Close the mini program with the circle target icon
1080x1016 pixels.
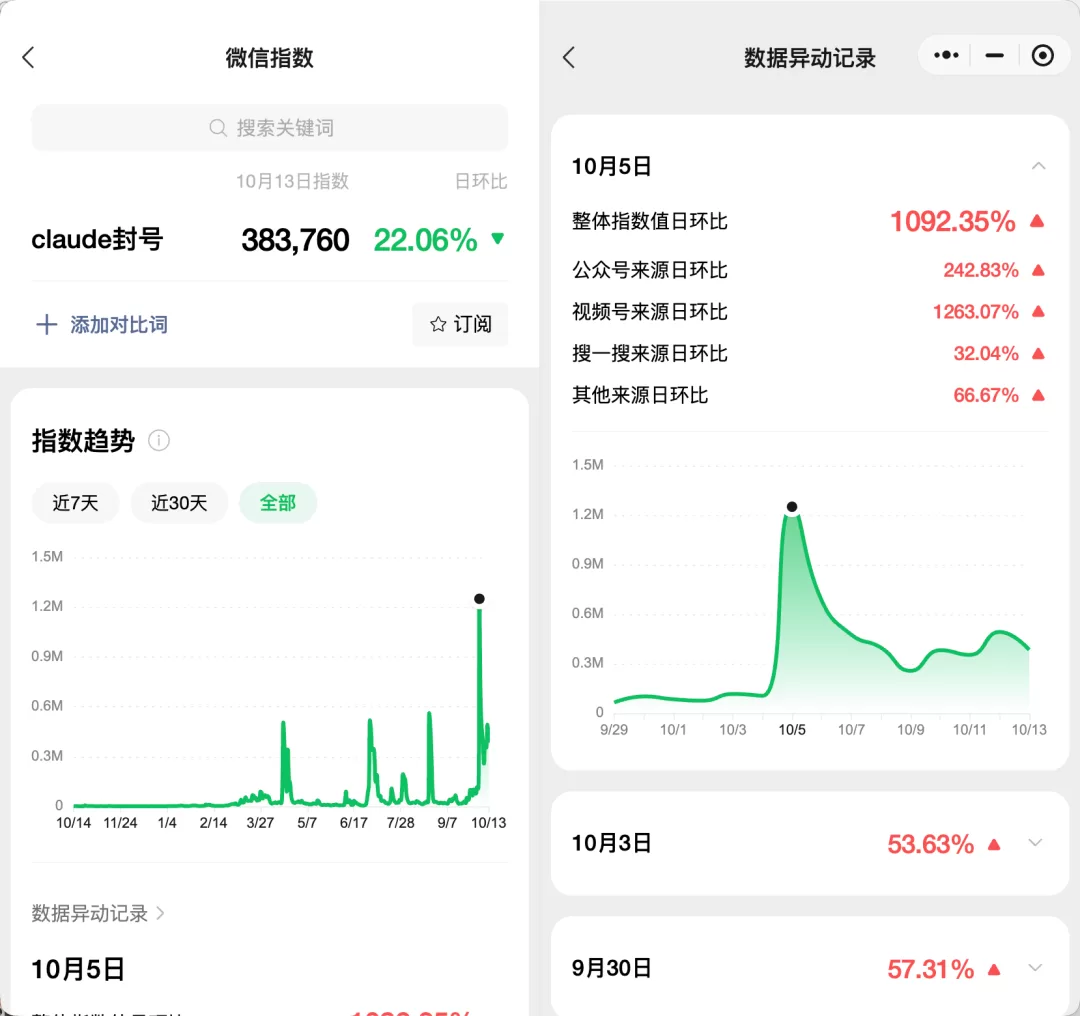coord(1042,55)
